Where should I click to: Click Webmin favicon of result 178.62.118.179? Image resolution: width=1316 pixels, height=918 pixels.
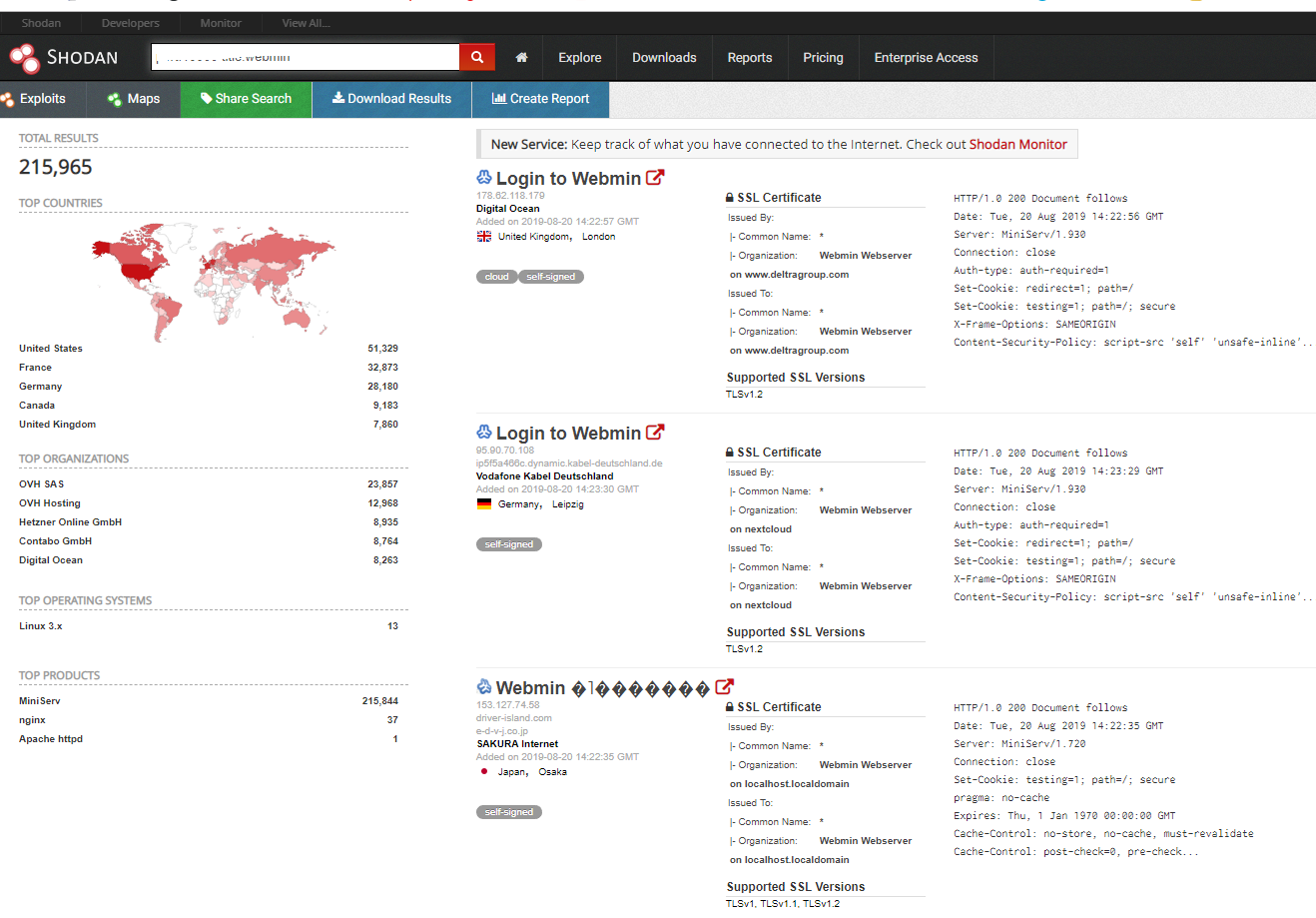(x=484, y=178)
